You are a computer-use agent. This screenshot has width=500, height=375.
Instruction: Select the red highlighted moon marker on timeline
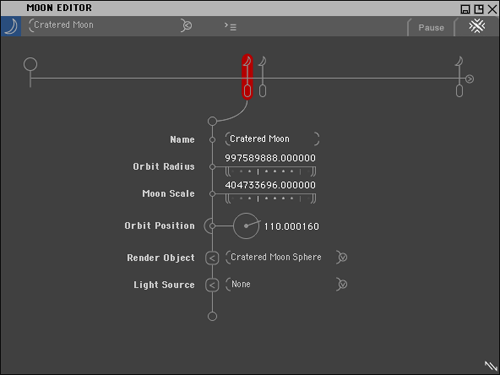click(247, 77)
